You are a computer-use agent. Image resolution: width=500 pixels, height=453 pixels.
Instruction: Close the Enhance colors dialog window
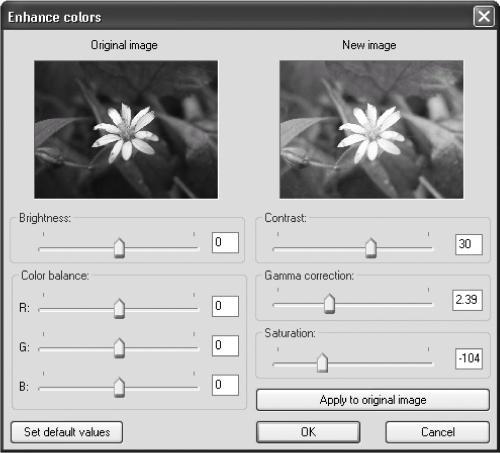pos(484,17)
